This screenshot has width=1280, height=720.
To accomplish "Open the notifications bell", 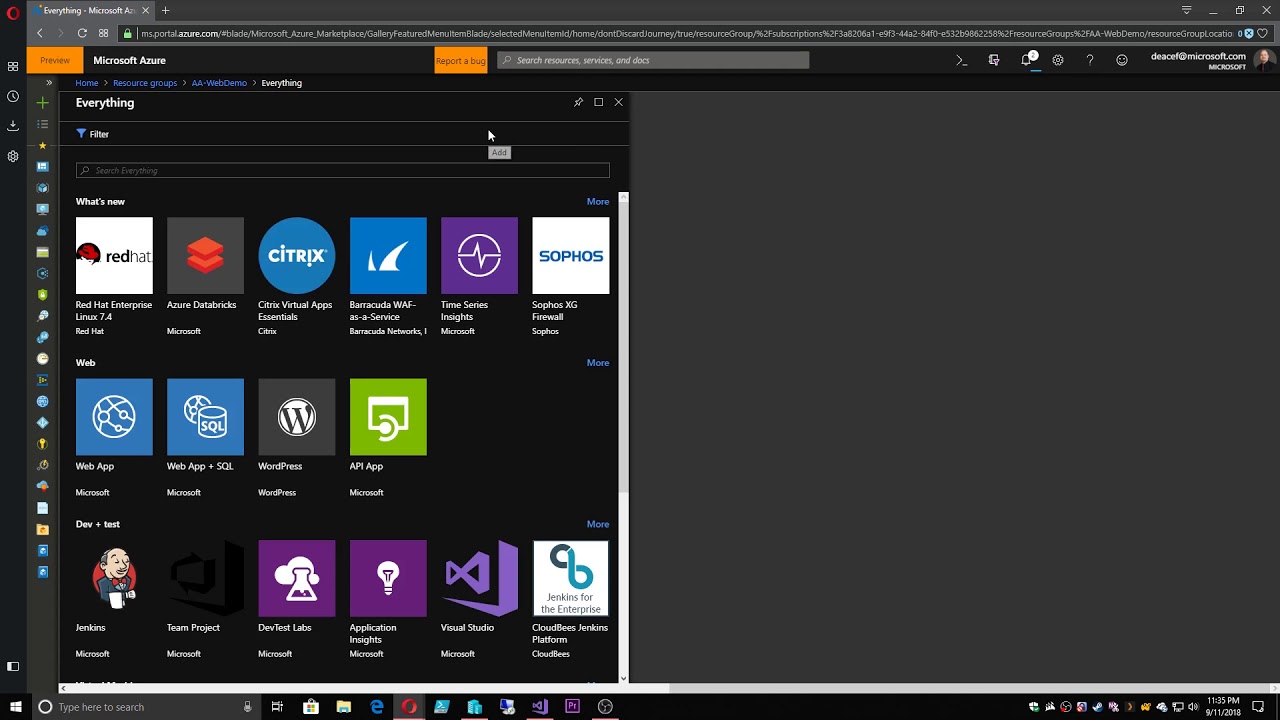I will click(1026, 60).
